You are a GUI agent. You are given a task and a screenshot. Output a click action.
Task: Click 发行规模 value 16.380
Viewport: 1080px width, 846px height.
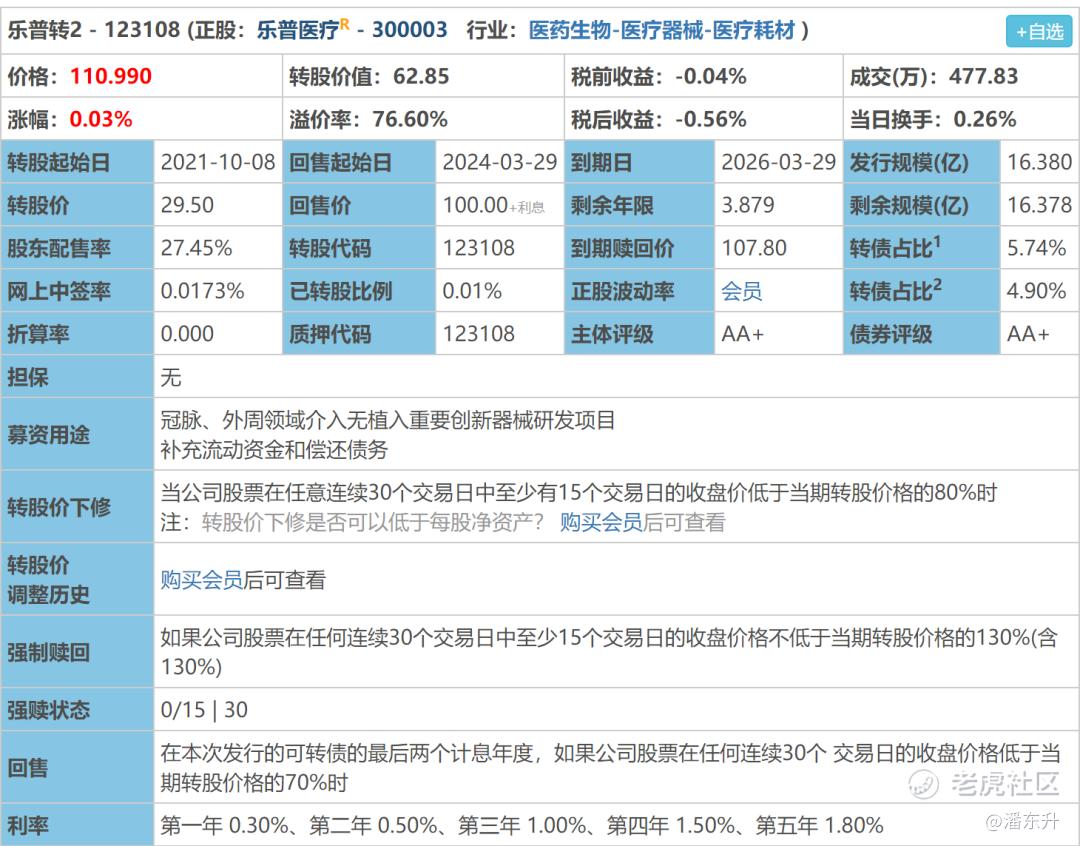pos(1039,163)
